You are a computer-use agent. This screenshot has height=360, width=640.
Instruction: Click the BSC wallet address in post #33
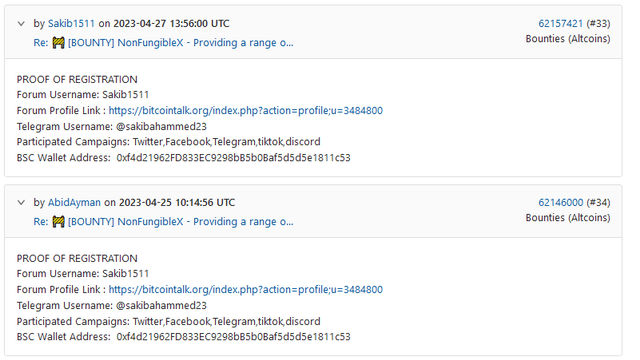point(233,158)
